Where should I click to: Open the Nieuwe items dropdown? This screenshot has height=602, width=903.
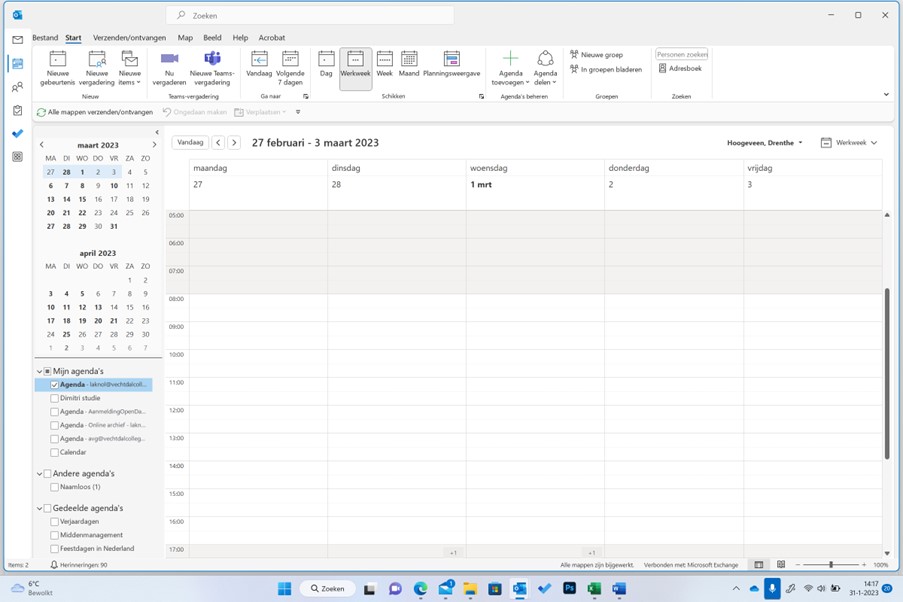(x=130, y=69)
